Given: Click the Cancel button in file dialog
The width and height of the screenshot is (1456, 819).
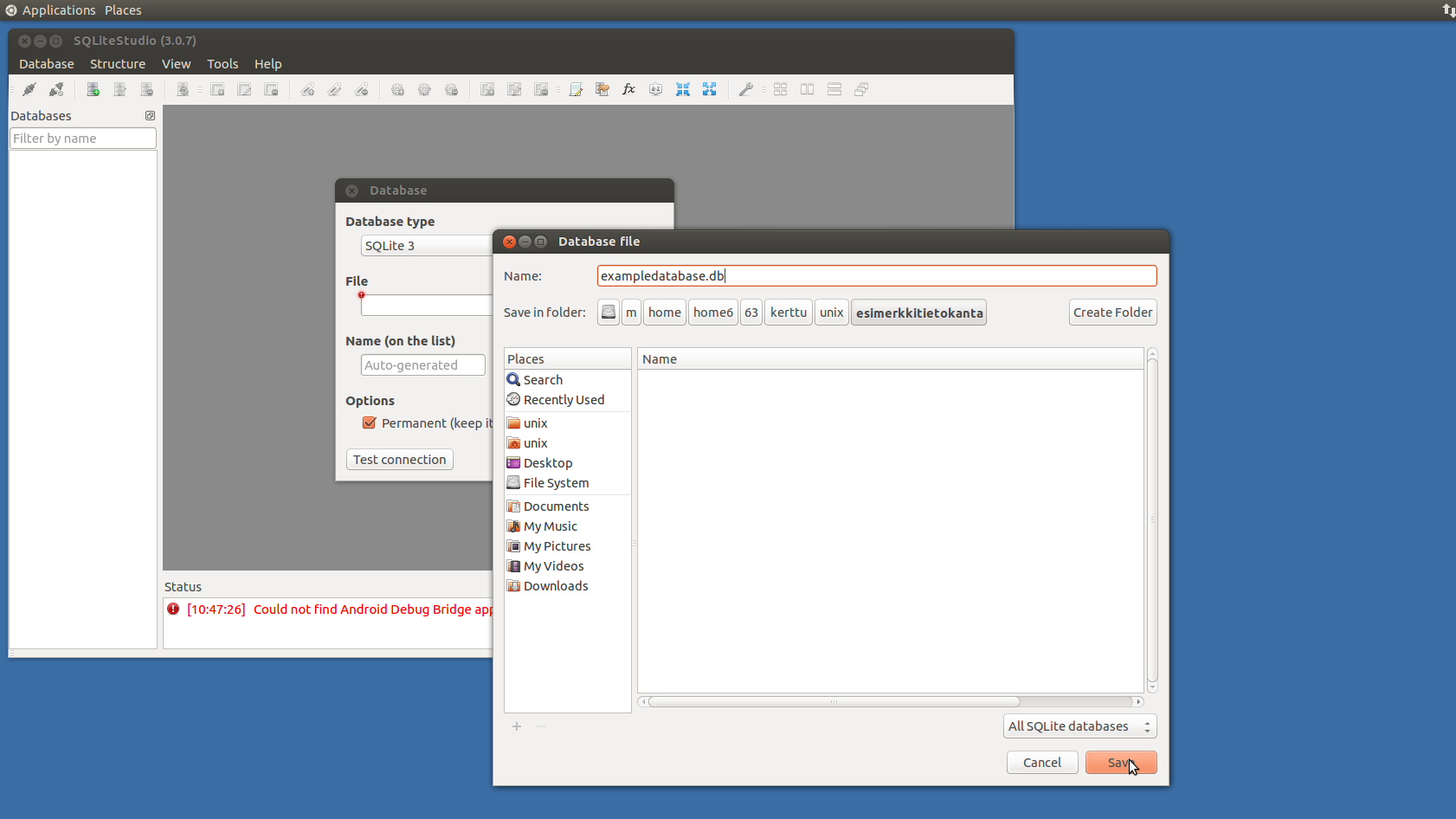Looking at the screenshot, I should coord(1042,763).
